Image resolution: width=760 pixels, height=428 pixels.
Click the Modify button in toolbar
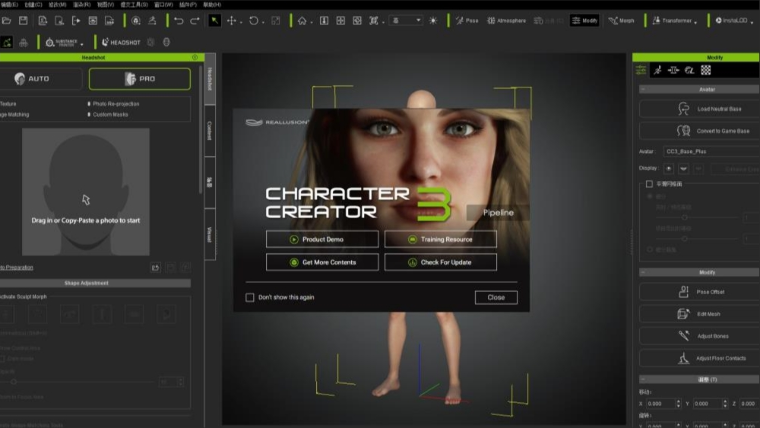coord(585,20)
